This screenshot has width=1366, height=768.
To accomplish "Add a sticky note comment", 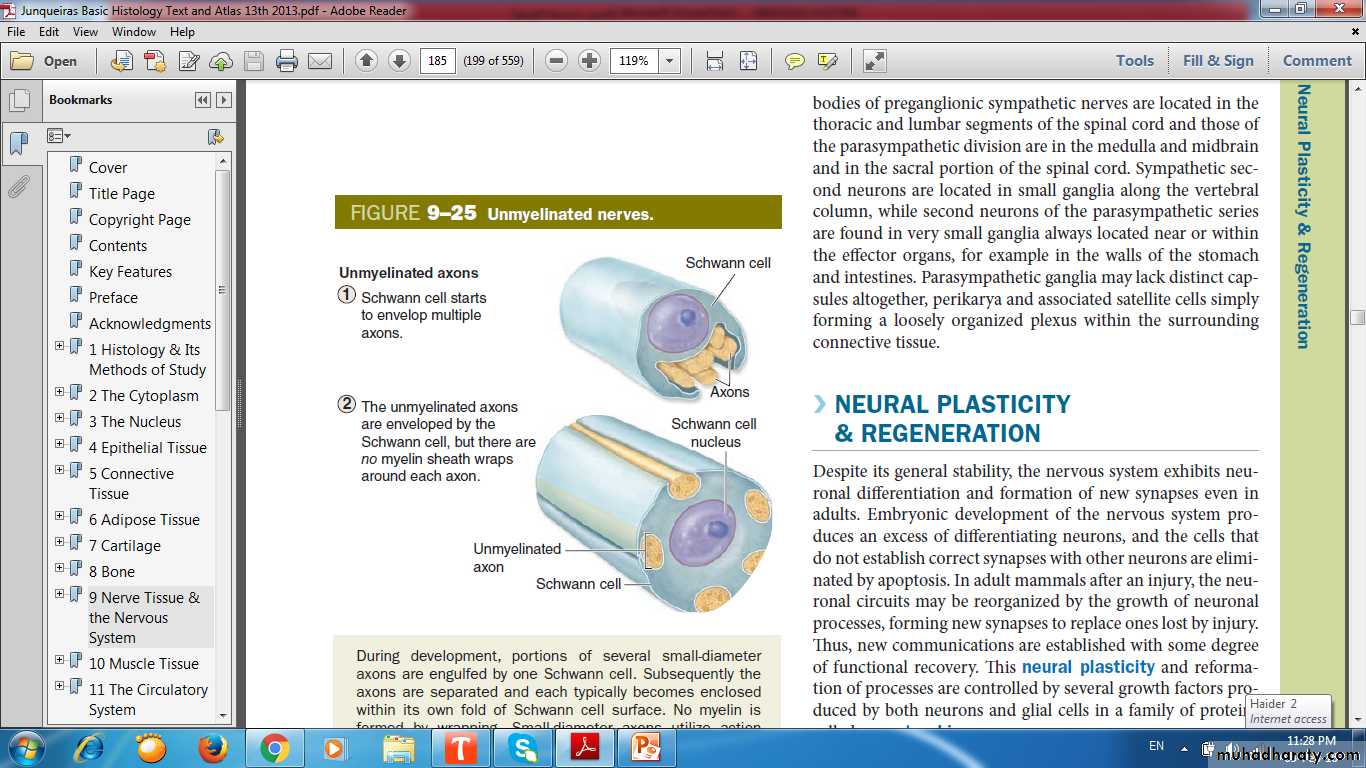I will (x=794, y=61).
